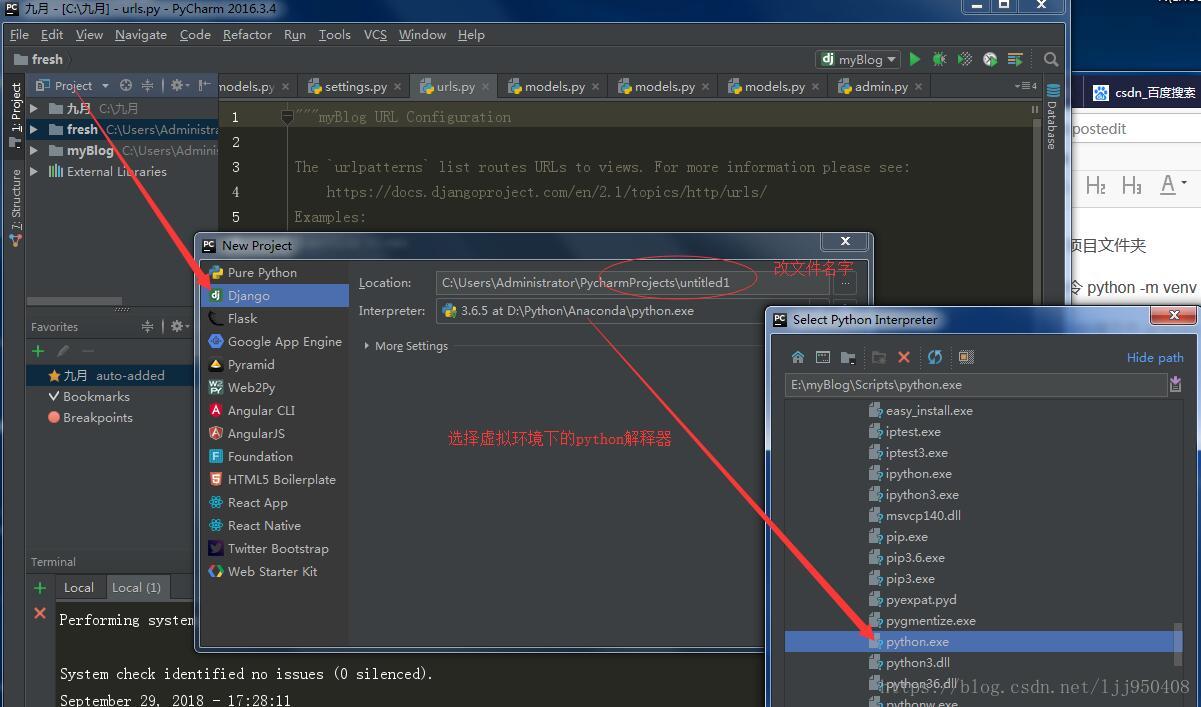Select AngularJS project type
This screenshot has height=707, width=1201.
tap(275, 433)
